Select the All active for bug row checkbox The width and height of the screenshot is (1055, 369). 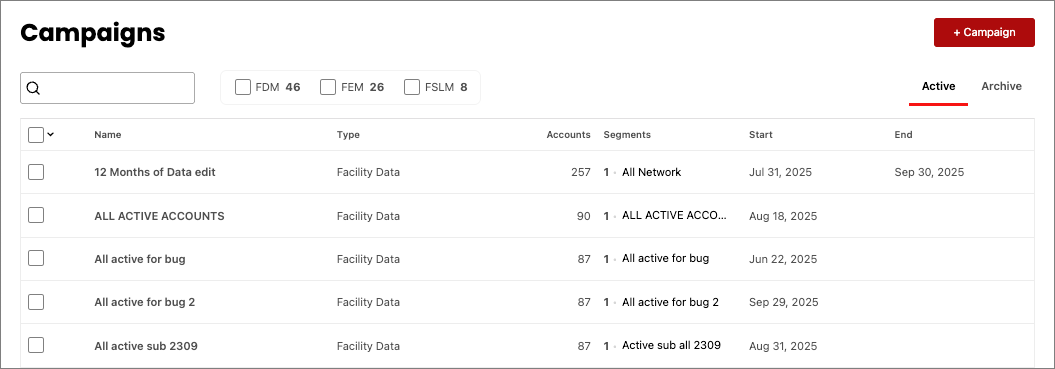[x=36, y=259]
